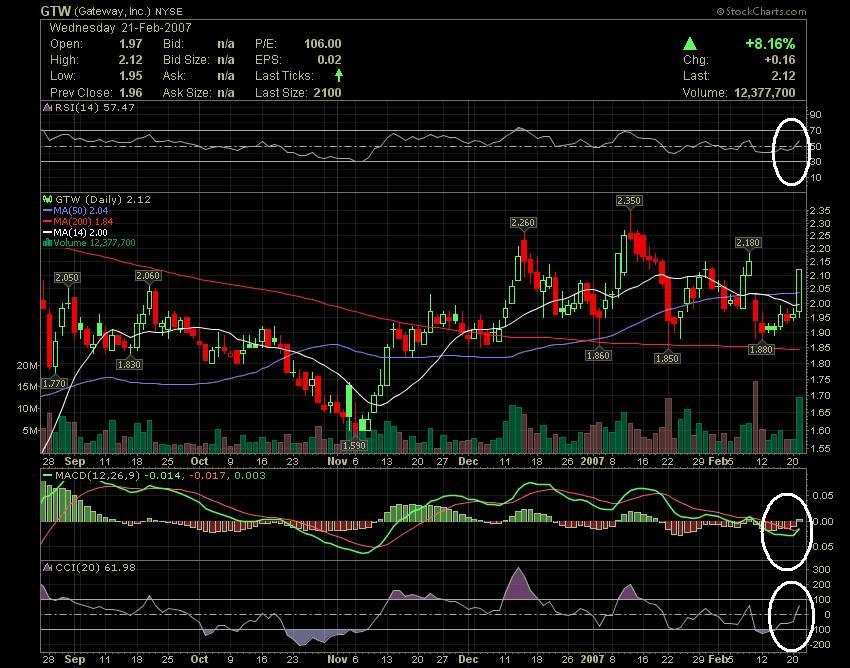Click the 1.590 November low price tag
Viewport: 850px width, 668px height.
coord(355,445)
